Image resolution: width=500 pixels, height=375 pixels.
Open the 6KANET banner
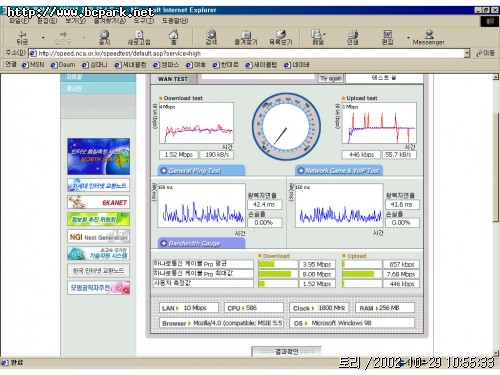click(98, 202)
